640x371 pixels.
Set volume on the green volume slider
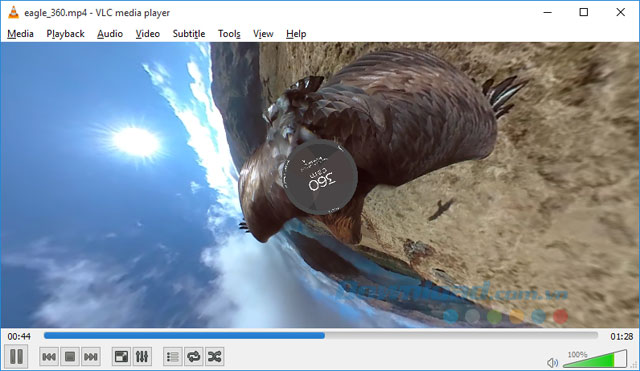[x=595, y=359]
